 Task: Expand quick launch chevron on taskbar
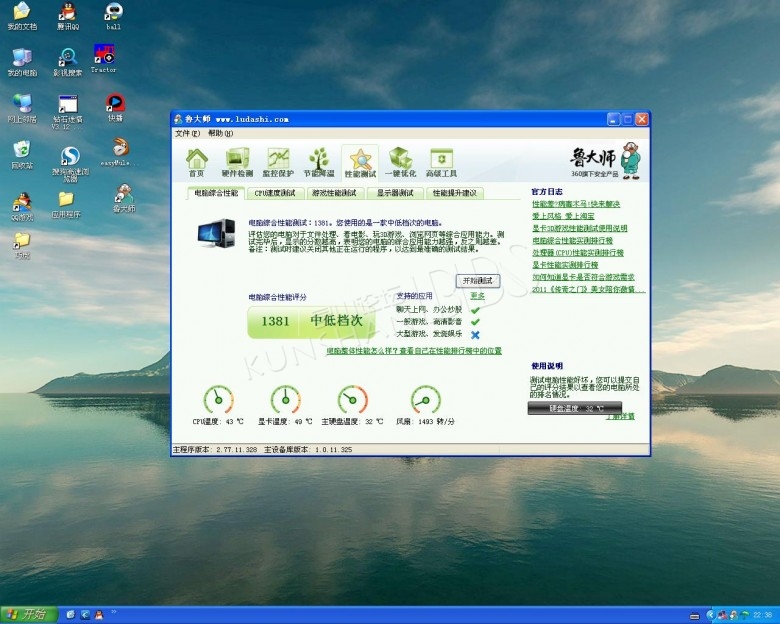113,612
